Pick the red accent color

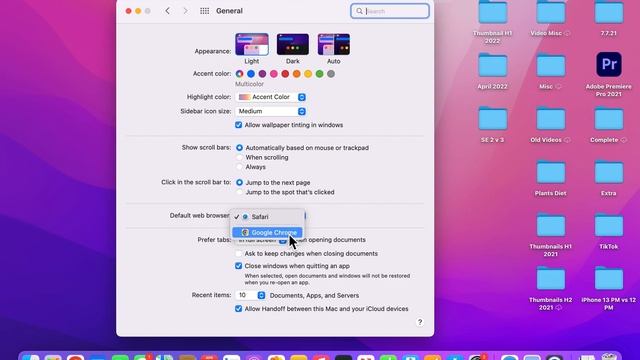pyautogui.click(x=285, y=74)
